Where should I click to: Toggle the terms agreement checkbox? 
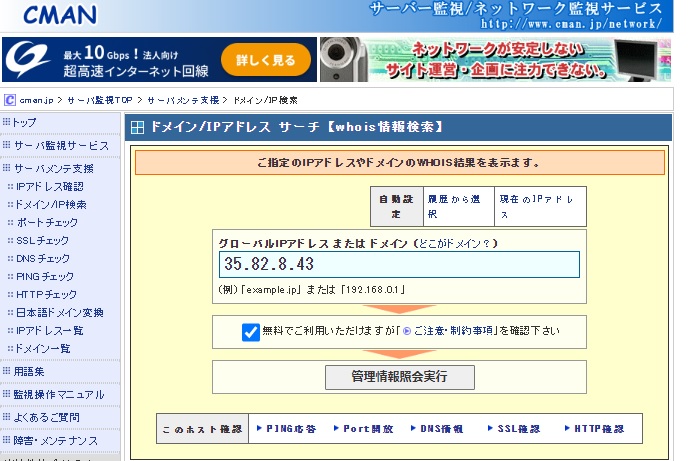(x=251, y=332)
